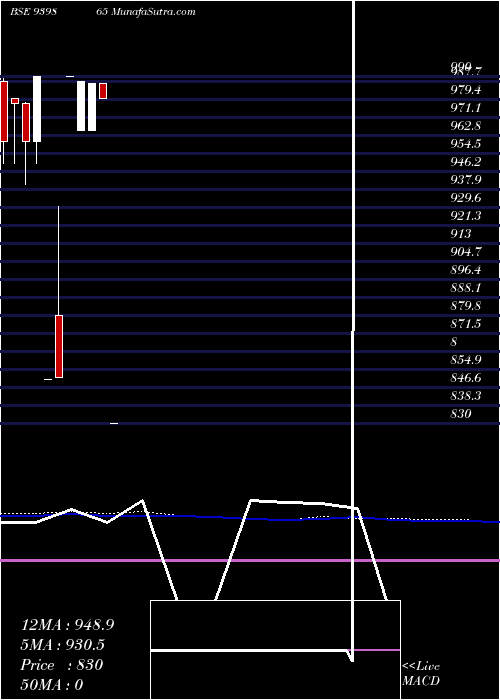Select the 962.8 price axis label
Image resolution: width=500 pixels, height=700 pixels.
click(x=466, y=126)
